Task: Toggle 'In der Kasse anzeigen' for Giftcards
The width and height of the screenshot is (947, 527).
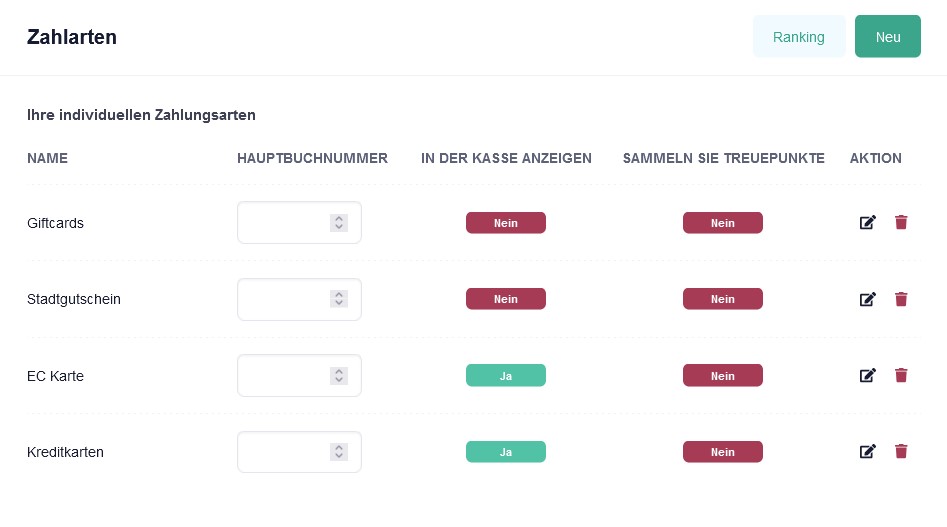Action: click(x=506, y=223)
